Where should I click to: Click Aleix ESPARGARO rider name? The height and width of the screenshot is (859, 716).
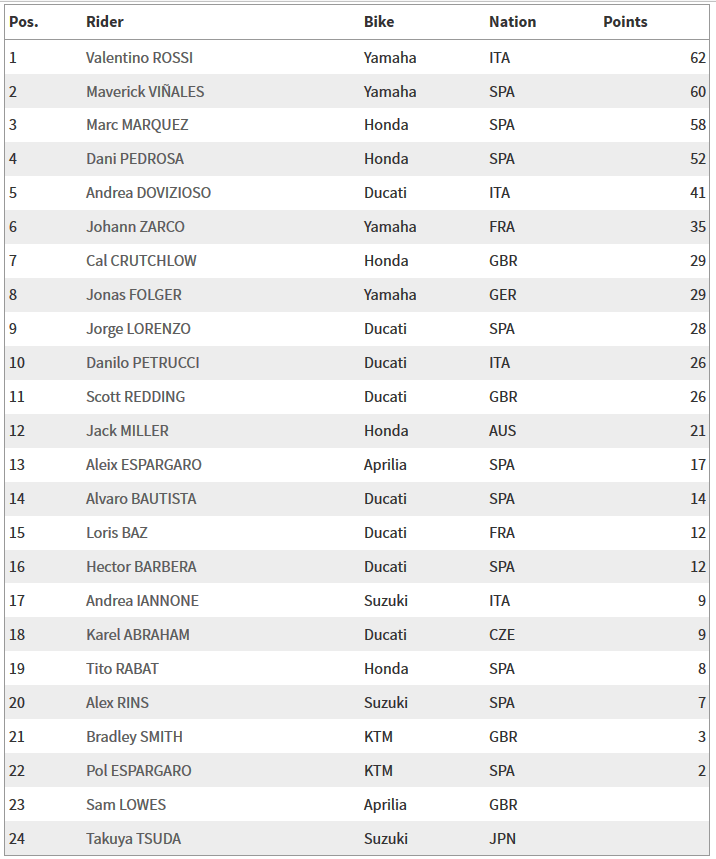pyautogui.click(x=144, y=465)
